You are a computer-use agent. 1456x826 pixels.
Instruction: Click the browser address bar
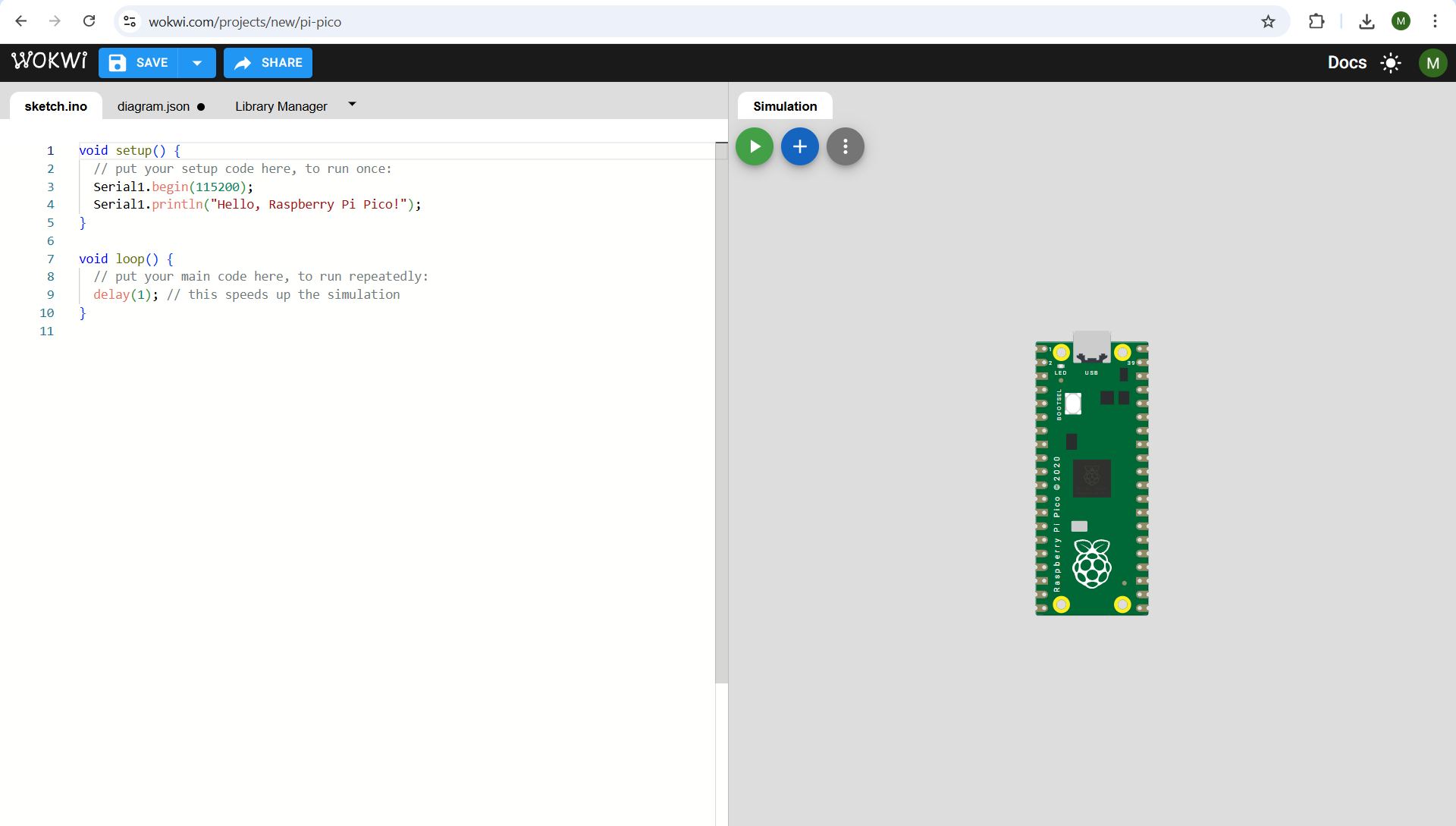[682, 21]
